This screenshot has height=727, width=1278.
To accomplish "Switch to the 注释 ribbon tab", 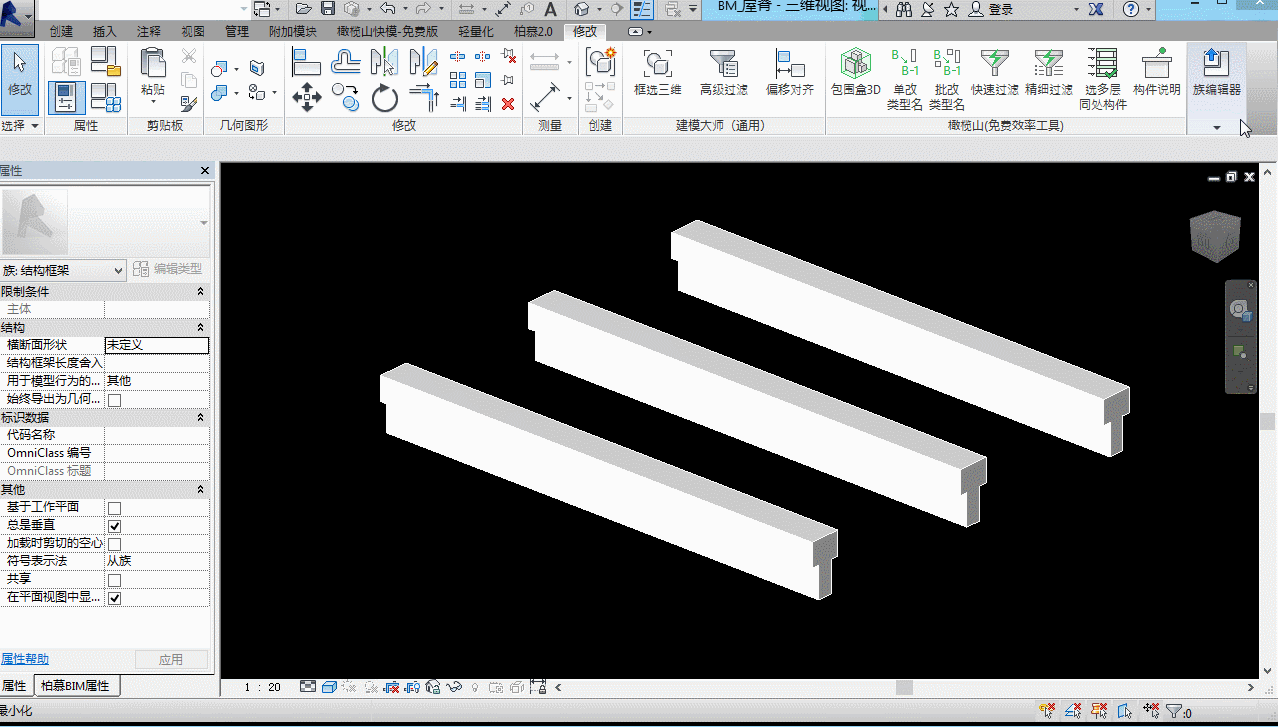I will click(149, 31).
